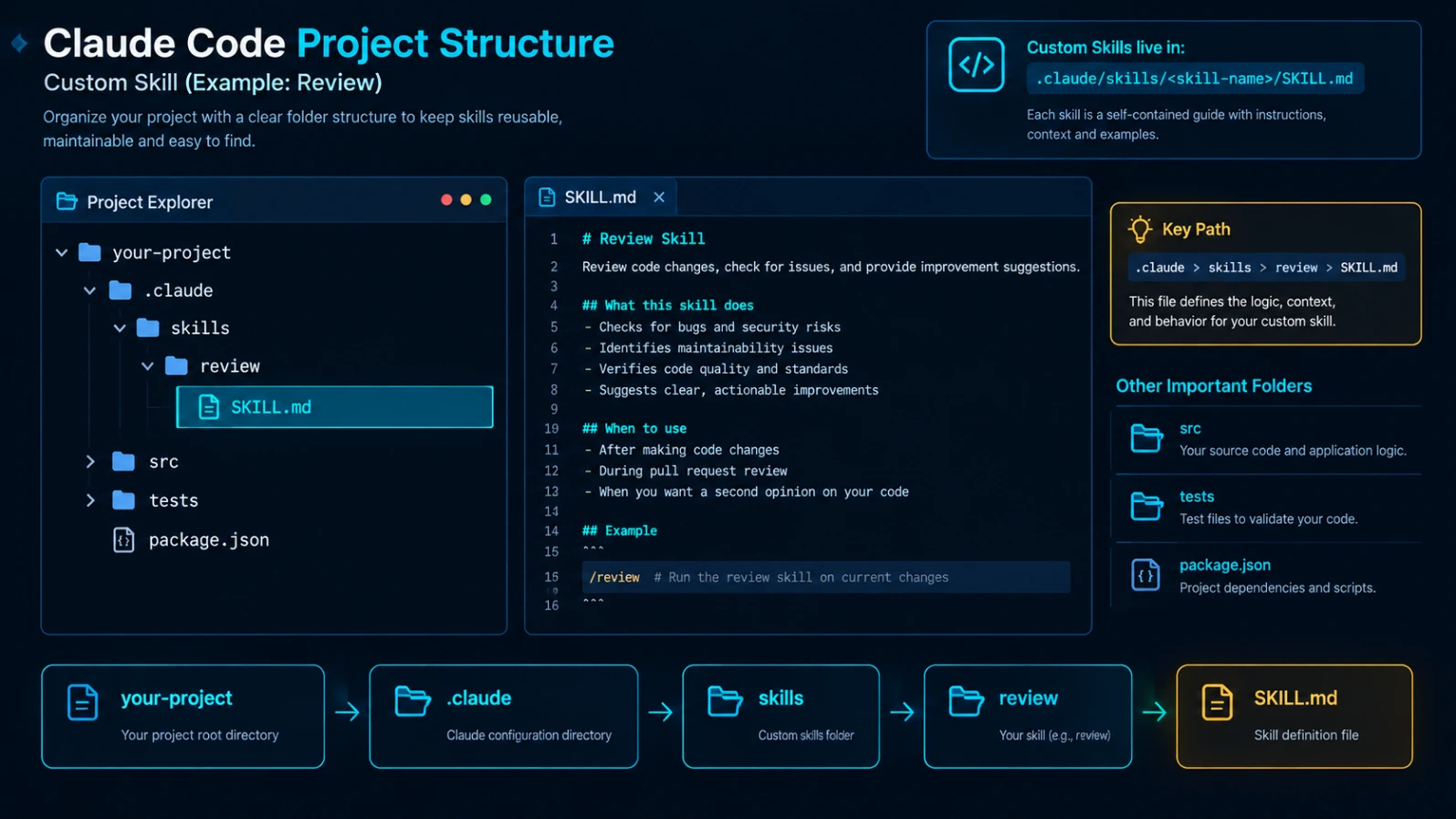Select SKILL.md file in Project Explorer tree

coord(334,407)
